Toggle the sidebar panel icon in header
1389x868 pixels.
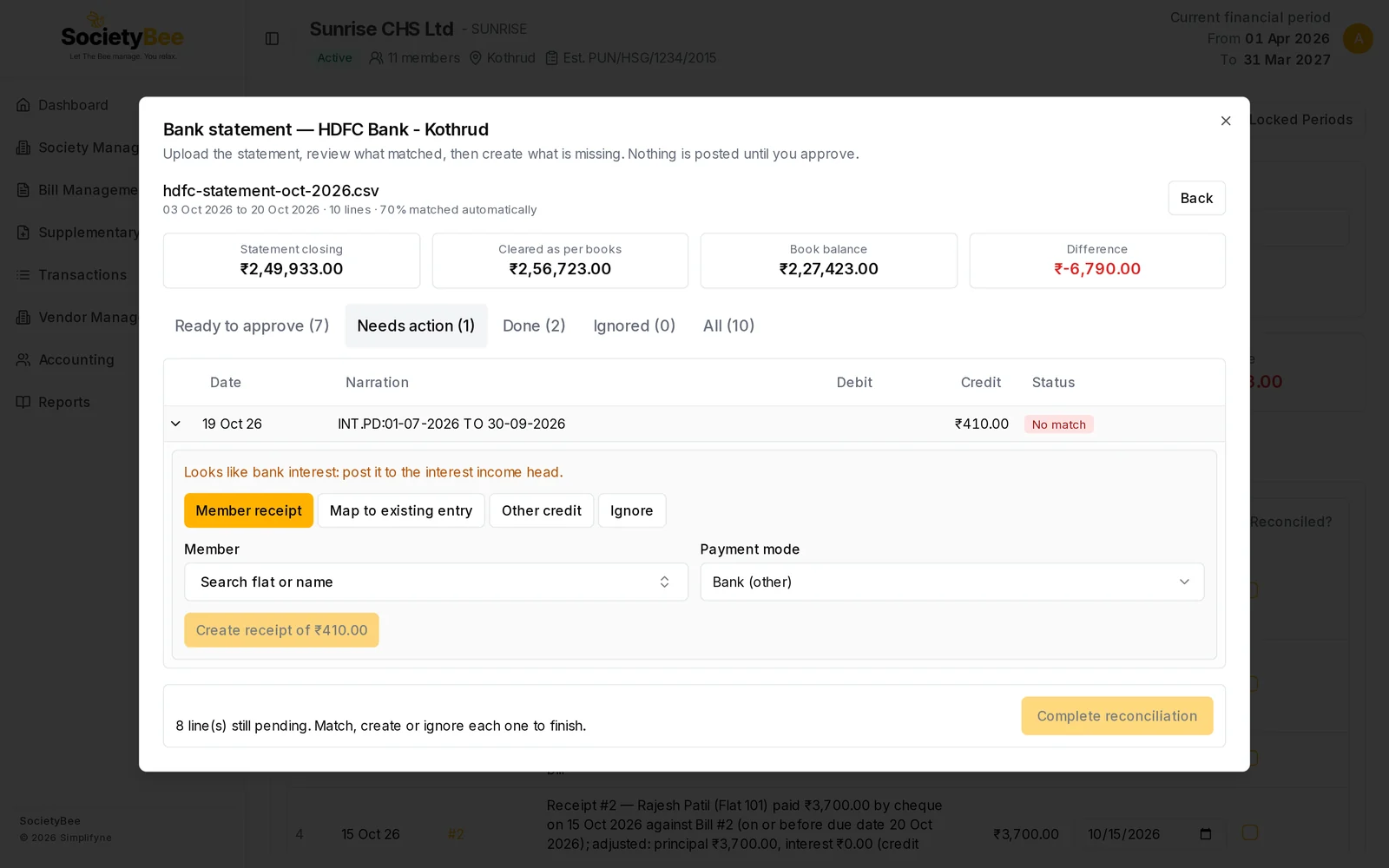[x=272, y=39]
